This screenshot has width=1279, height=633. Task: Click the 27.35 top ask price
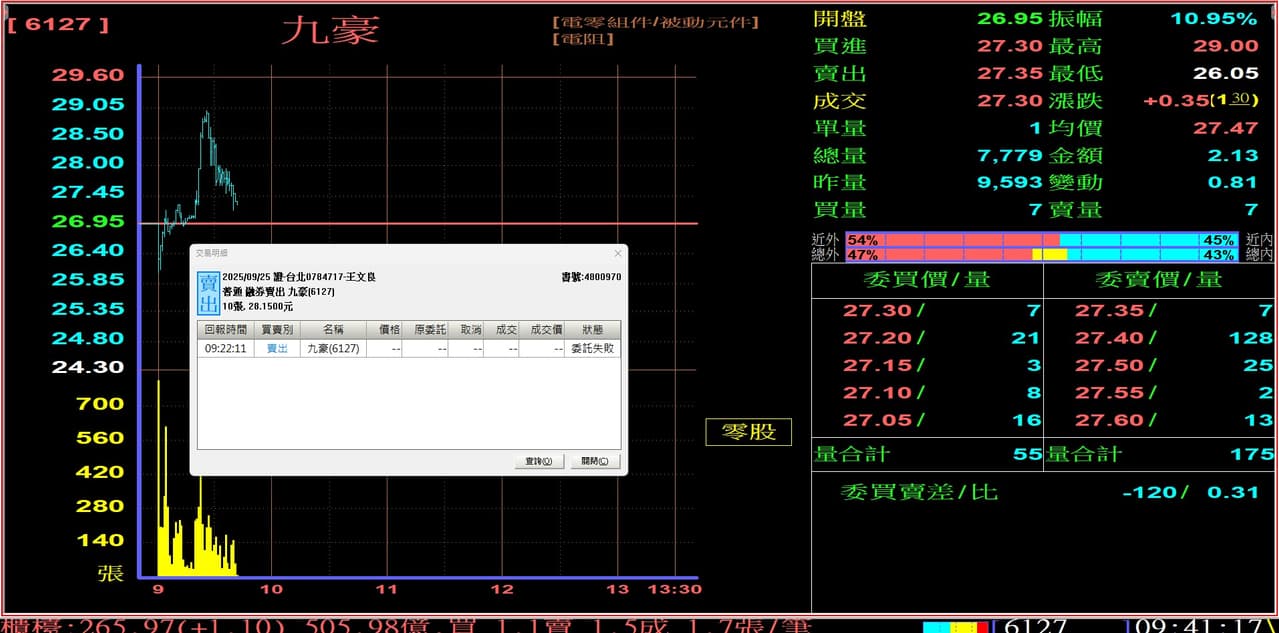pyautogui.click(x=1109, y=311)
